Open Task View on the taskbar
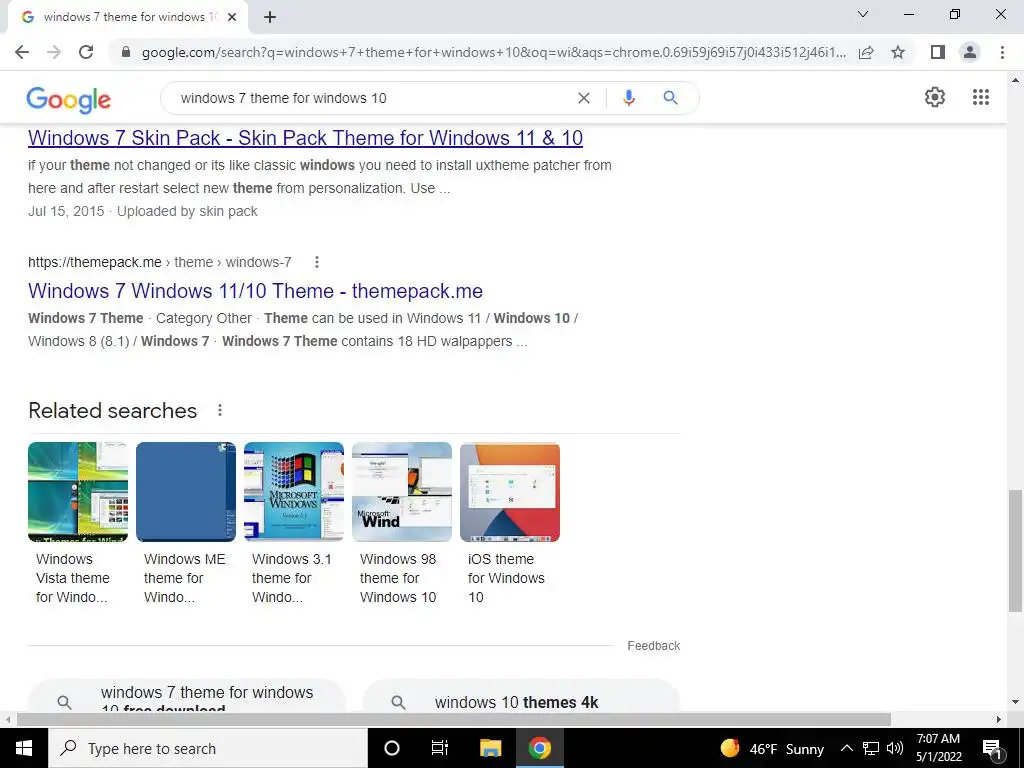This screenshot has width=1024, height=768. 440,748
